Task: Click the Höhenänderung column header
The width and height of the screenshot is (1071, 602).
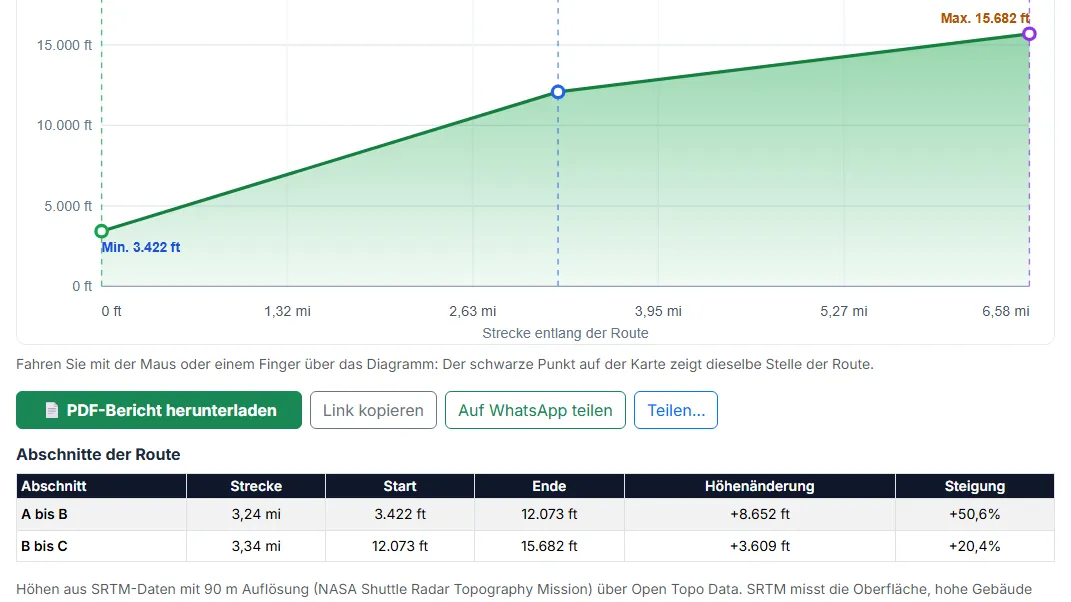Action: [x=760, y=486]
